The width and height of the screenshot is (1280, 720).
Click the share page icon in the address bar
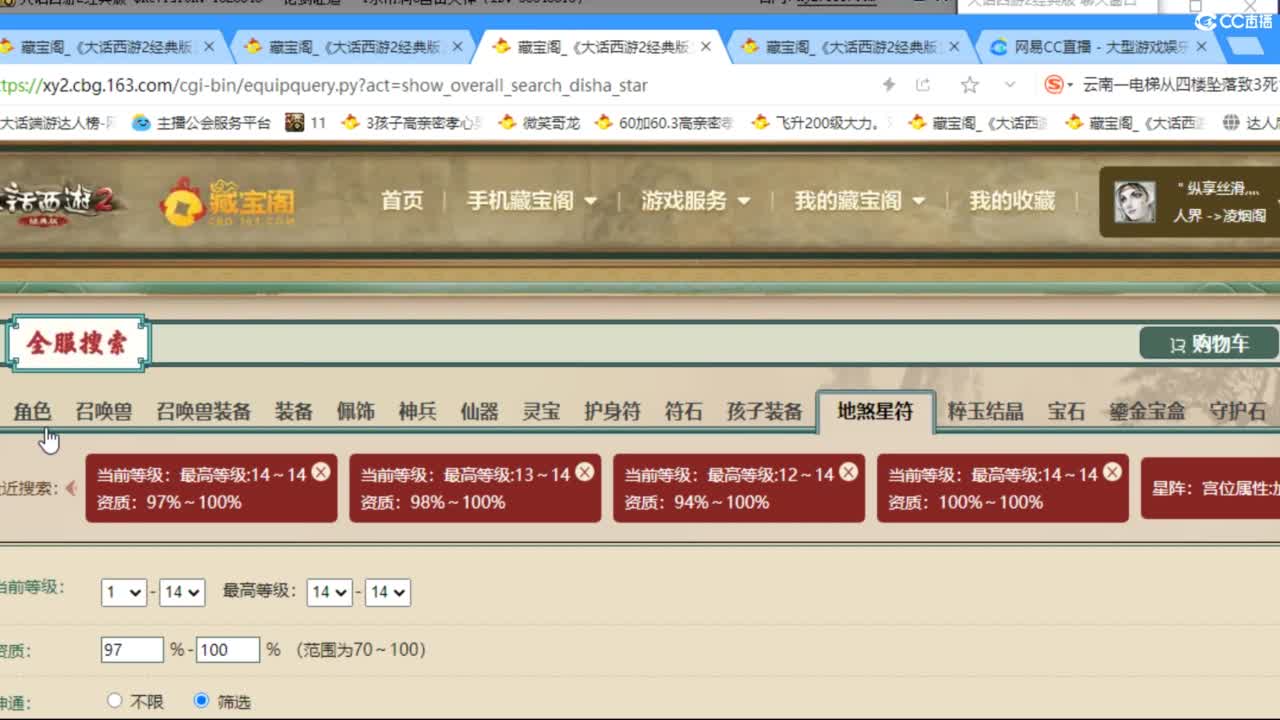coord(923,85)
